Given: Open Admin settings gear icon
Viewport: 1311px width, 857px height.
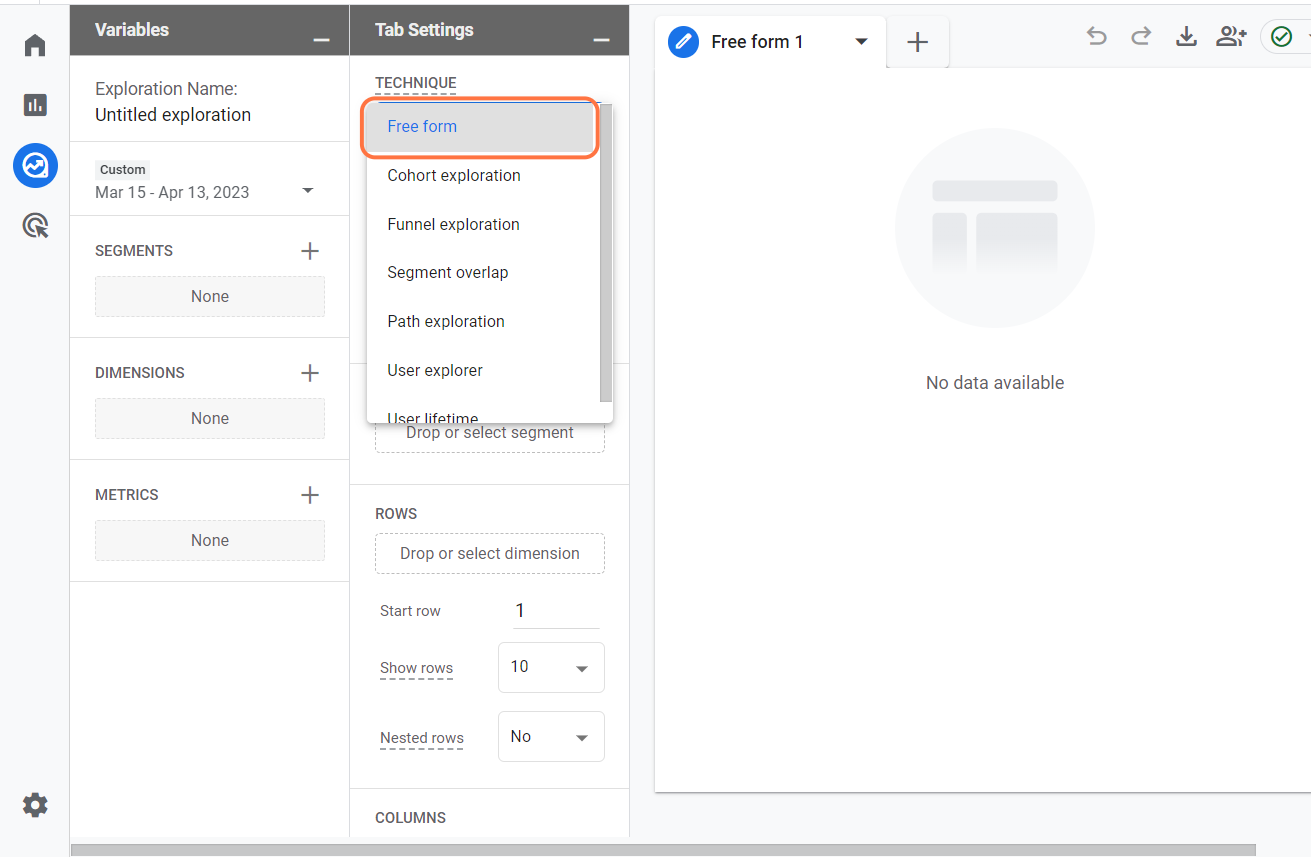Looking at the screenshot, I should [35, 805].
